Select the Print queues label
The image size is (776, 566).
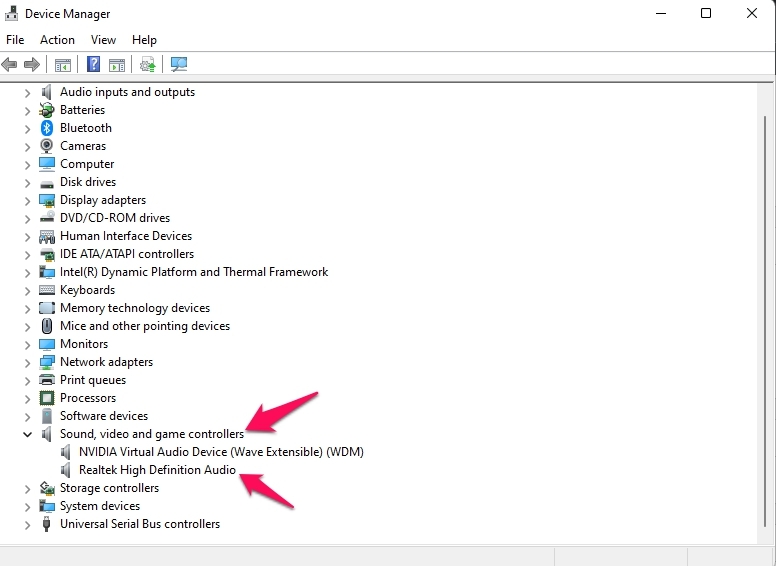pos(93,380)
